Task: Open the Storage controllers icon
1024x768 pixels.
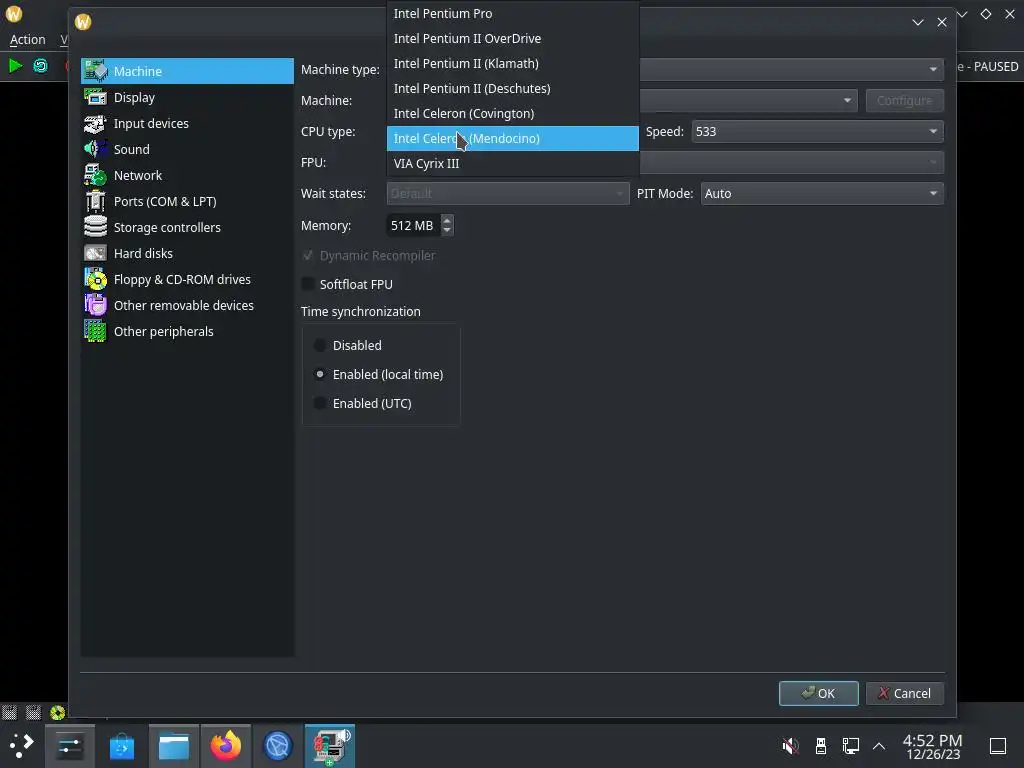Action: [x=95, y=227]
